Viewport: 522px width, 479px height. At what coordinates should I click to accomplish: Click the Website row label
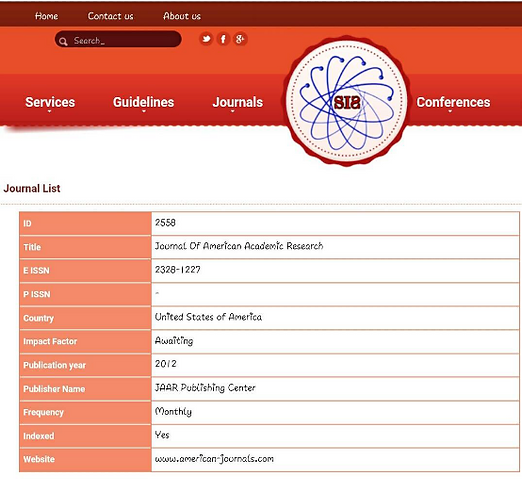point(39,459)
